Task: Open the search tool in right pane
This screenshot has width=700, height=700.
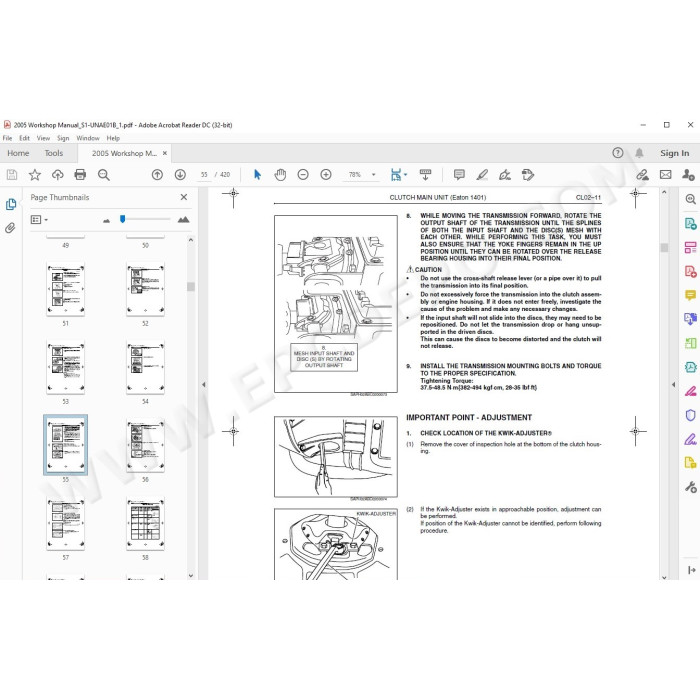Action: pyautogui.click(x=691, y=200)
